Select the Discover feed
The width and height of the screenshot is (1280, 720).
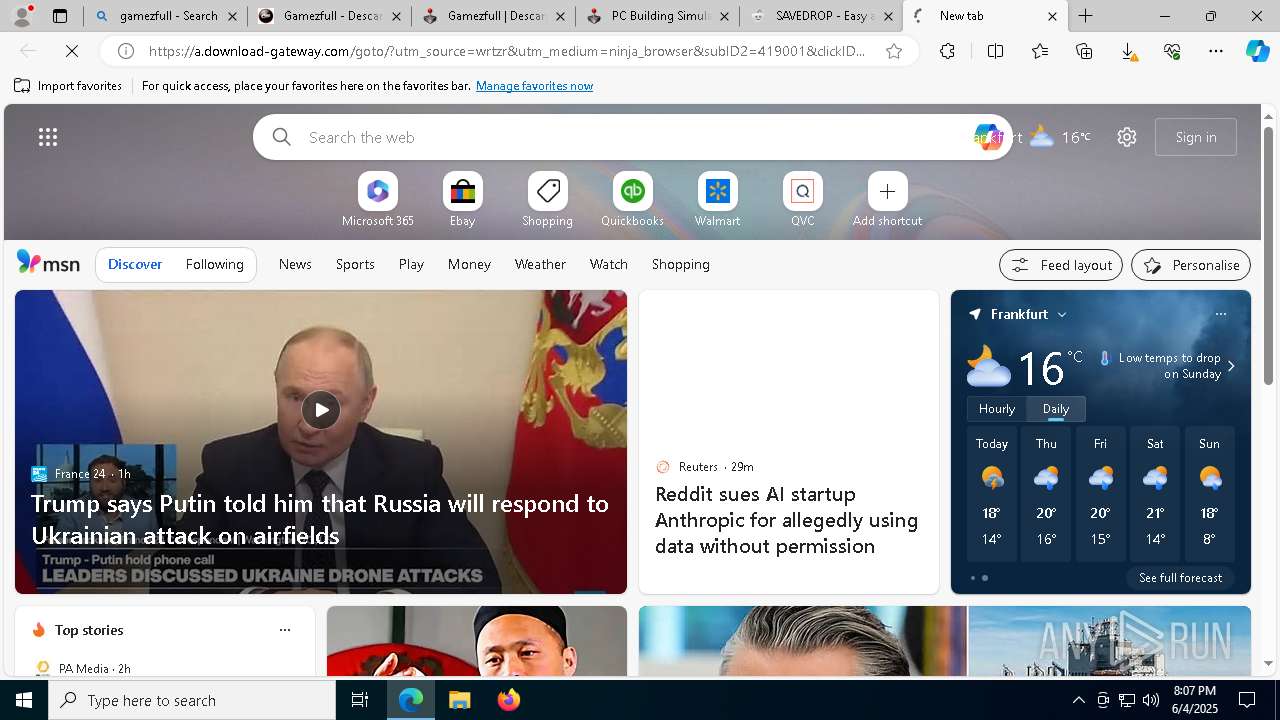[x=135, y=264]
